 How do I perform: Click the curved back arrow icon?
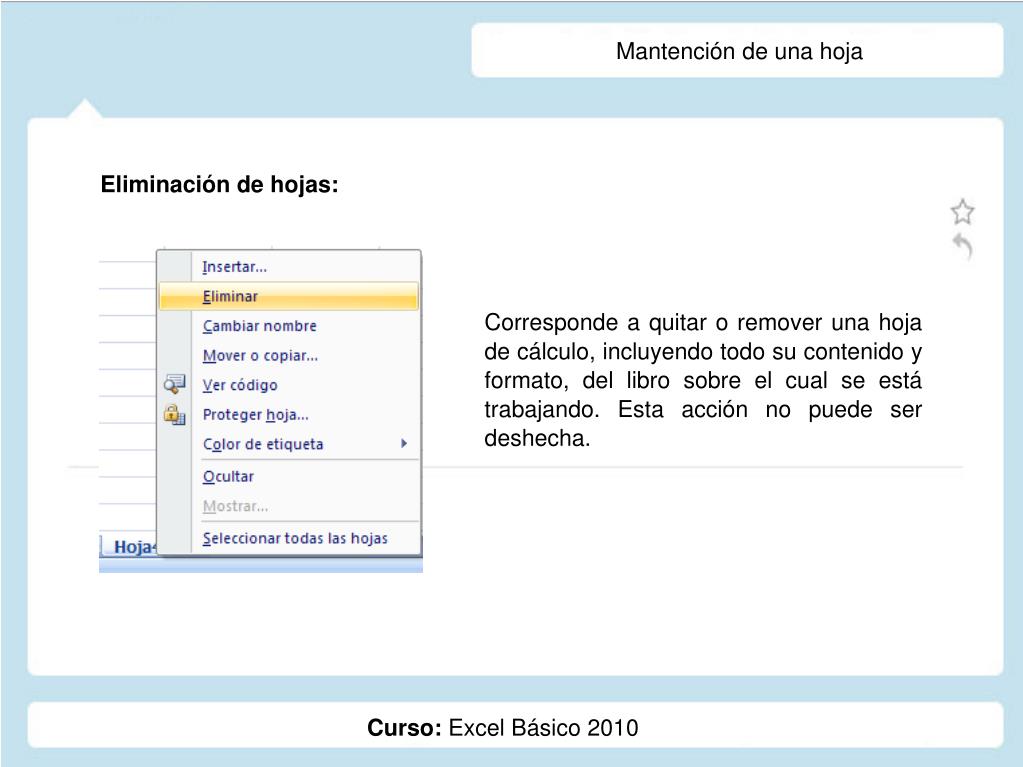click(962, 247)
